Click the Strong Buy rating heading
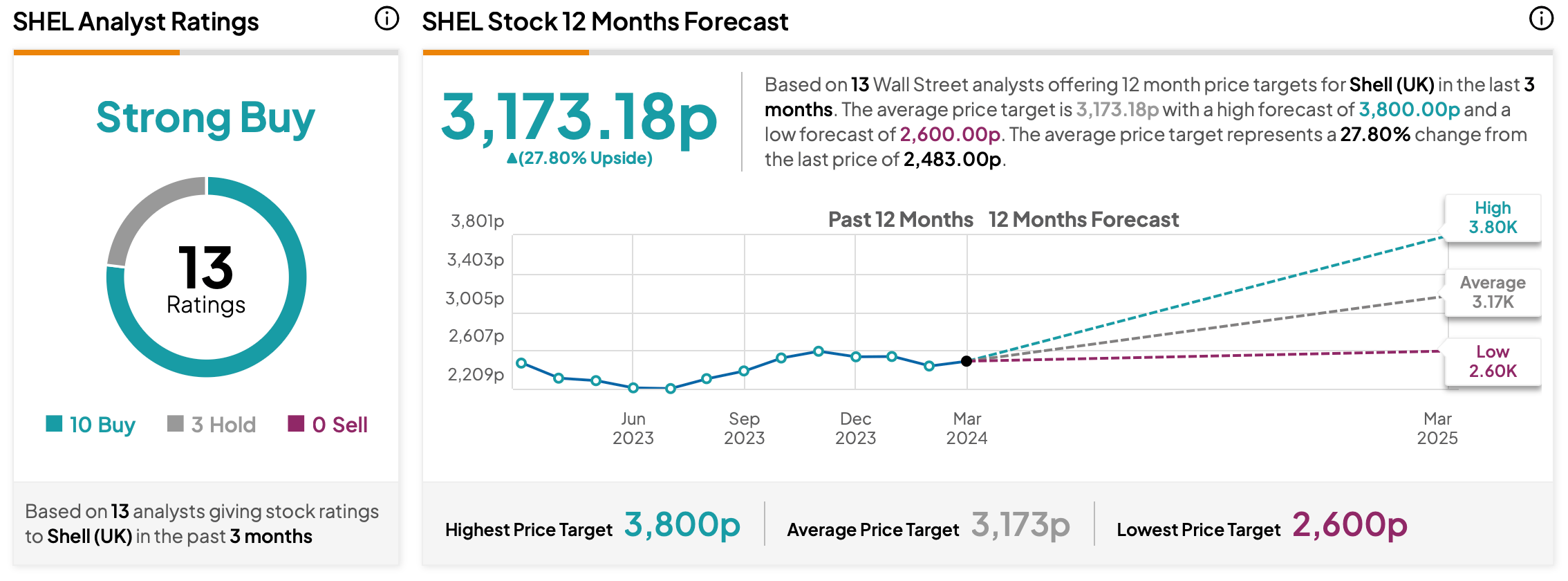Viewport: 1568px width, 581px height. point(205,118)
